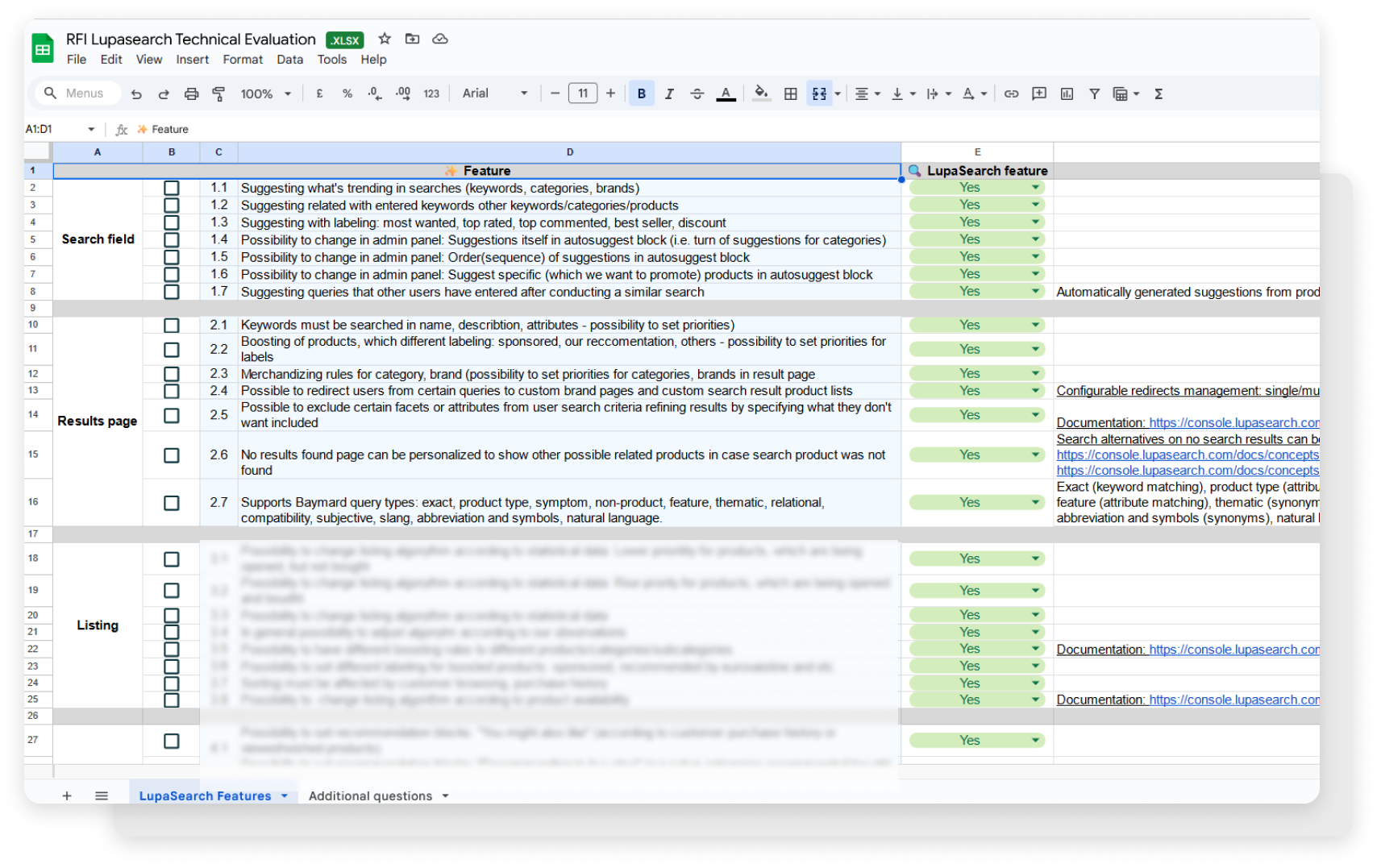This screenshot has width=1377, height=868.
Task: Tick checkbox for row 1.7
Action: tap(172, 292)
